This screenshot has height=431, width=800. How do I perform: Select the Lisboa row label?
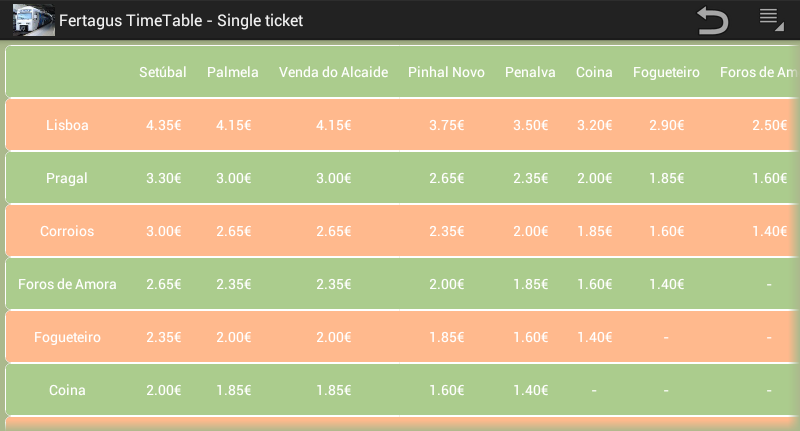point(67,125)
